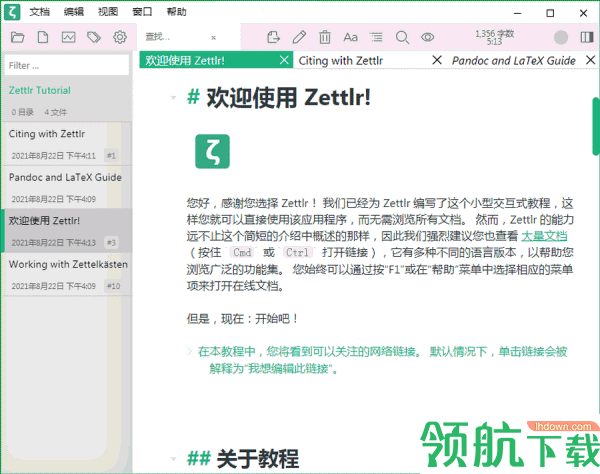The image size is (600, 474).
Task: Clear the global search field x
Action: (x=214, y=37)
